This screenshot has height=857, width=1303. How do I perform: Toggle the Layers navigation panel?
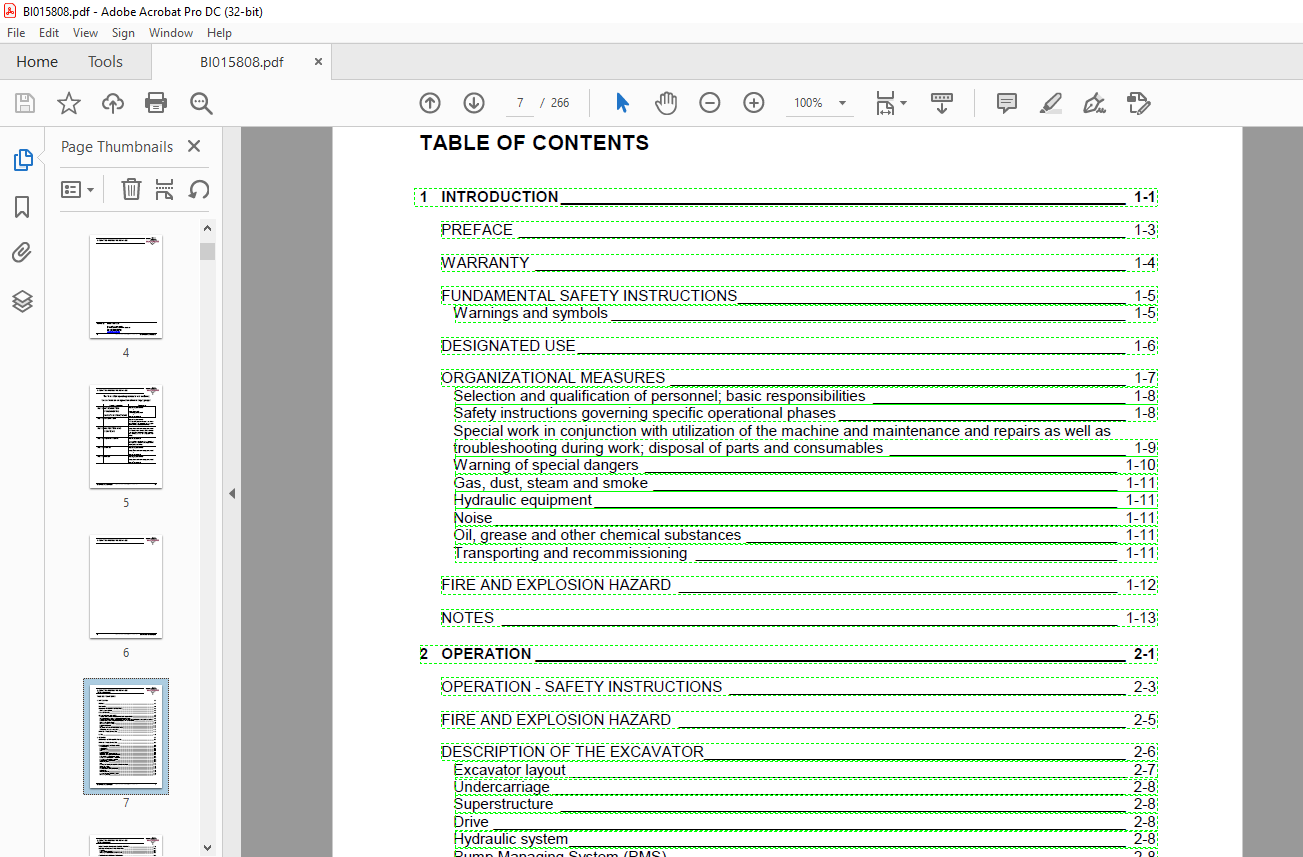point(22,301)
